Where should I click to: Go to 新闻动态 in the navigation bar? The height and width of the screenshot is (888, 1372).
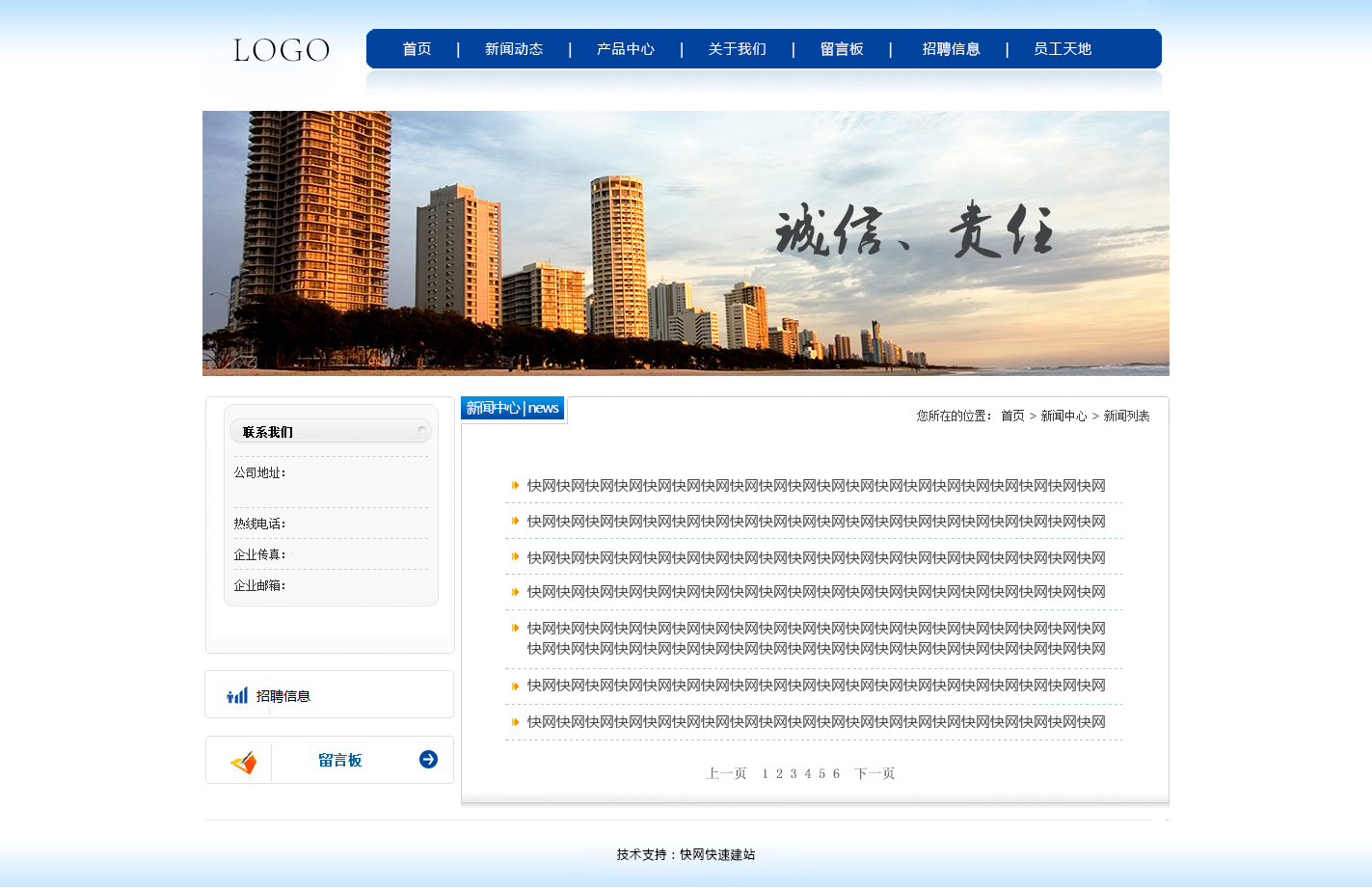tap(514, 49)
